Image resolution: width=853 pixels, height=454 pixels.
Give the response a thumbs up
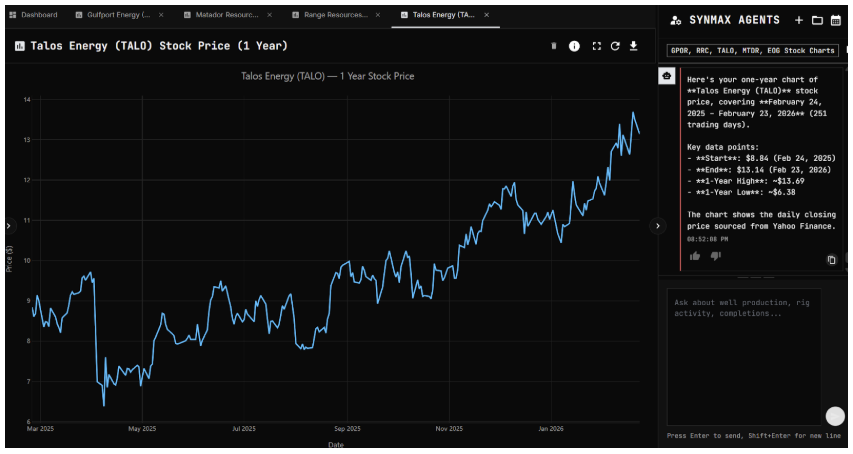click(x=696, y=256)
